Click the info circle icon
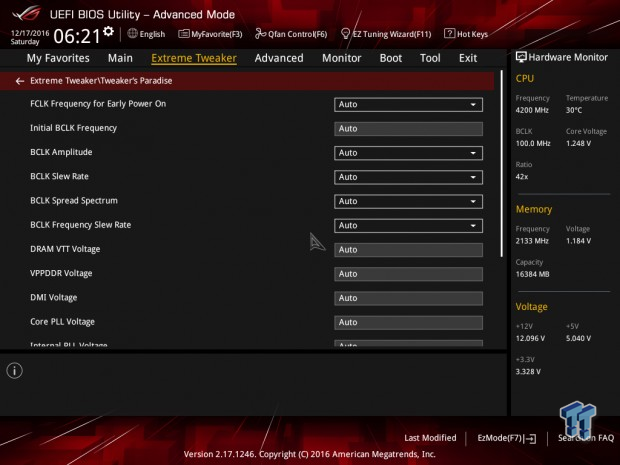Image resolution: width=620 pixels, height=465 pixels. (x=15, y=371)
